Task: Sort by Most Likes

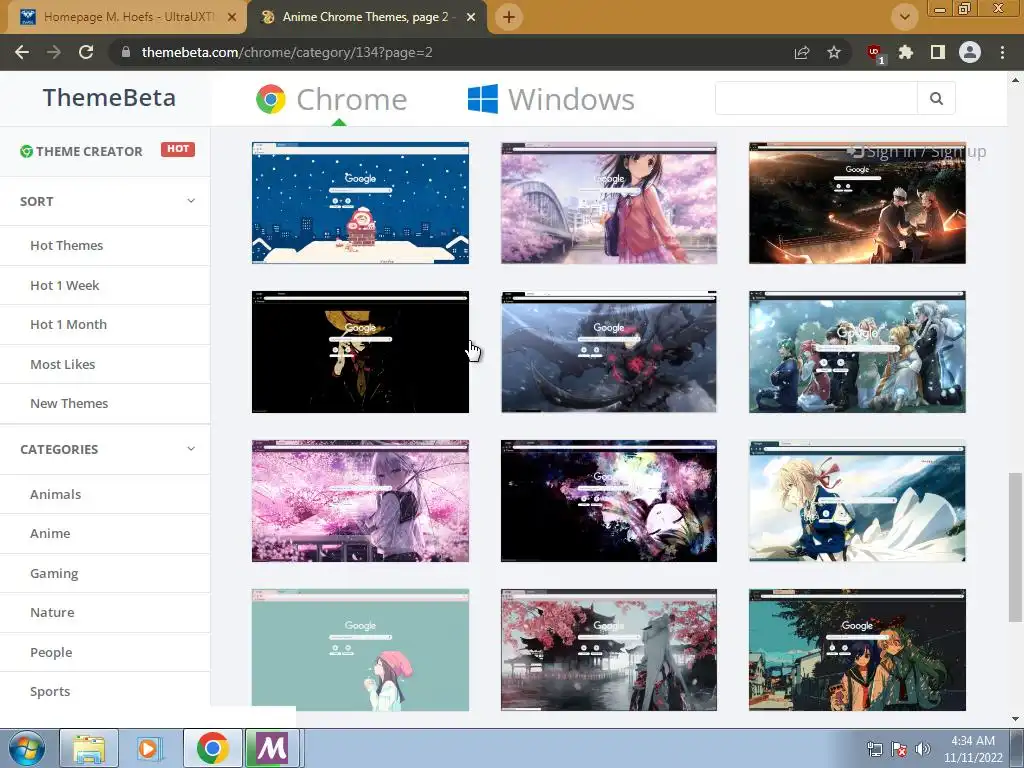Action: (x=63, y=364)
